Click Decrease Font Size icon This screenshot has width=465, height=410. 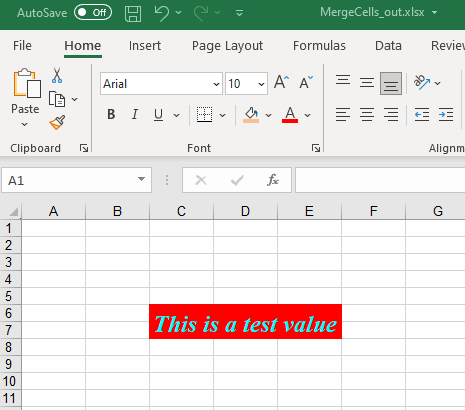click(306, 82)
